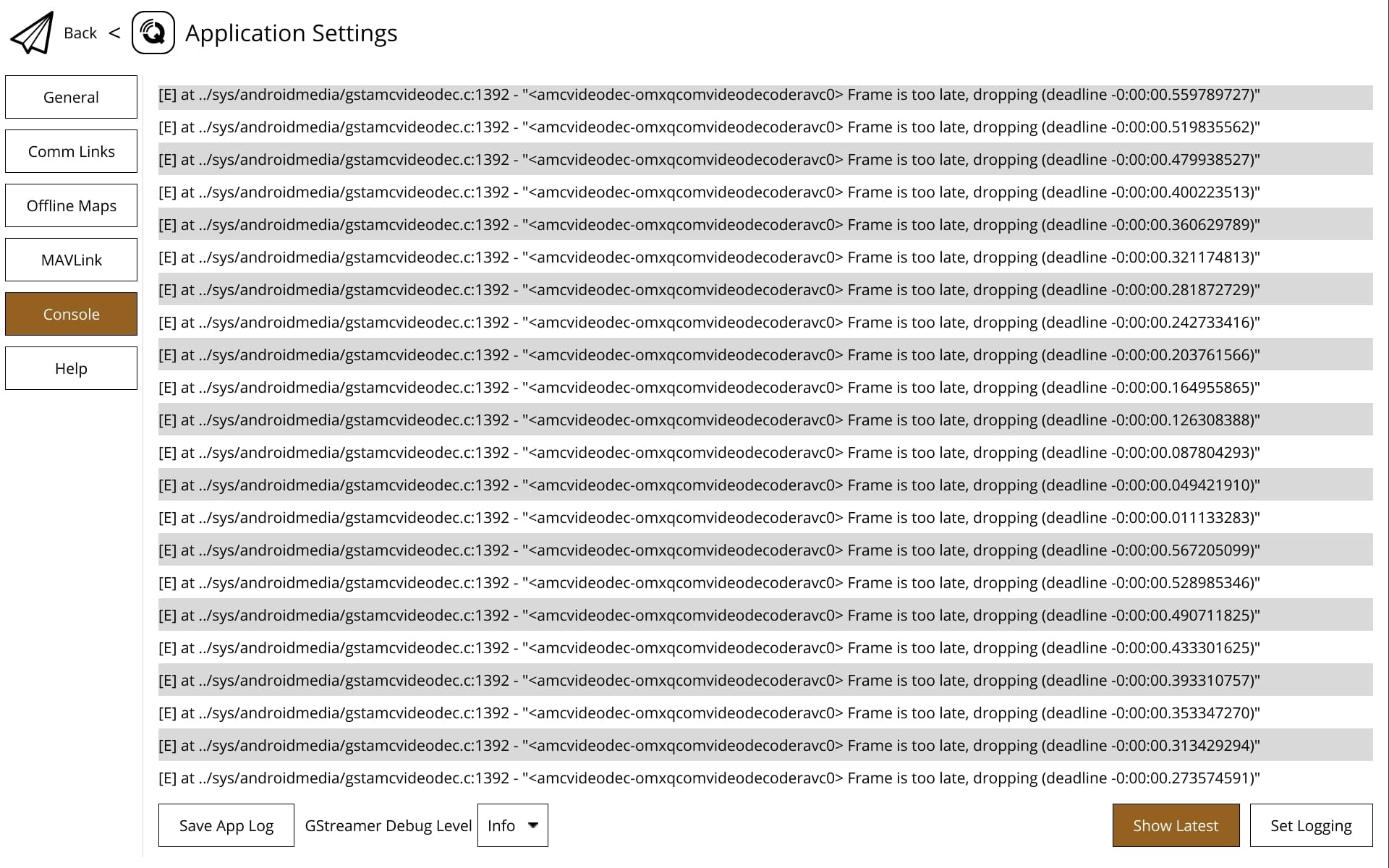Click Show Latest button
This screenshot has width=1389, height=868.
click(1176, 825)
